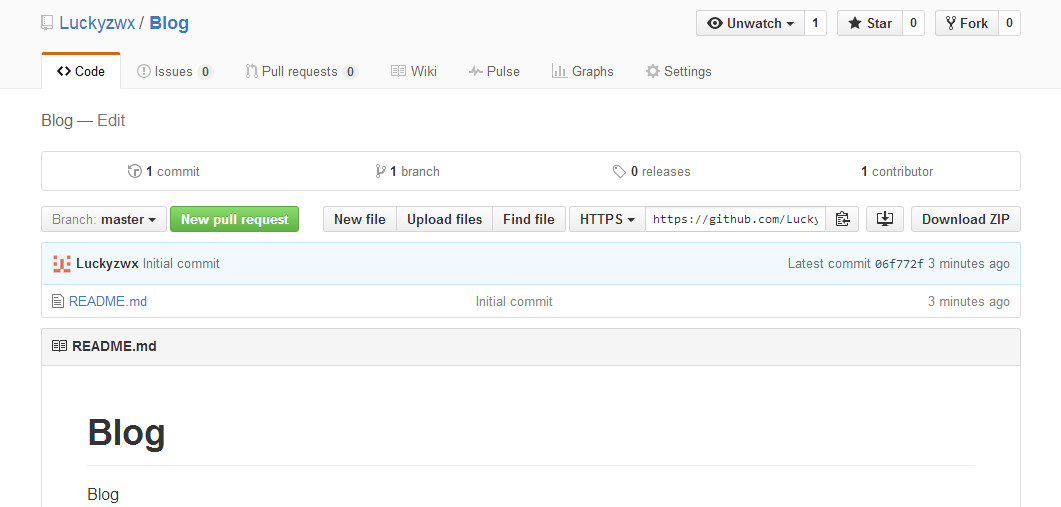Copy clone URL with clipboard icon
The height and width of the screenshot is (507, 1061).
click(842, 219)
